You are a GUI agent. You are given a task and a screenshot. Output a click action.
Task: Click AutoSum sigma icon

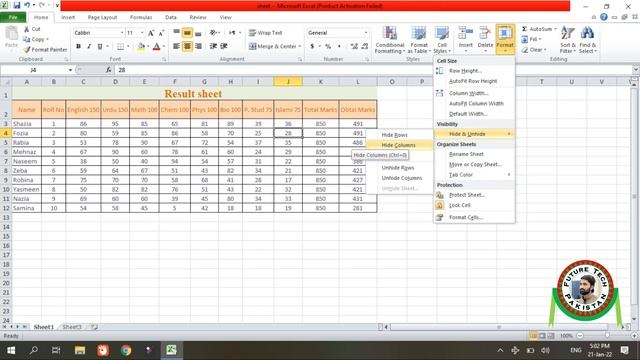[x=524, y=29]
